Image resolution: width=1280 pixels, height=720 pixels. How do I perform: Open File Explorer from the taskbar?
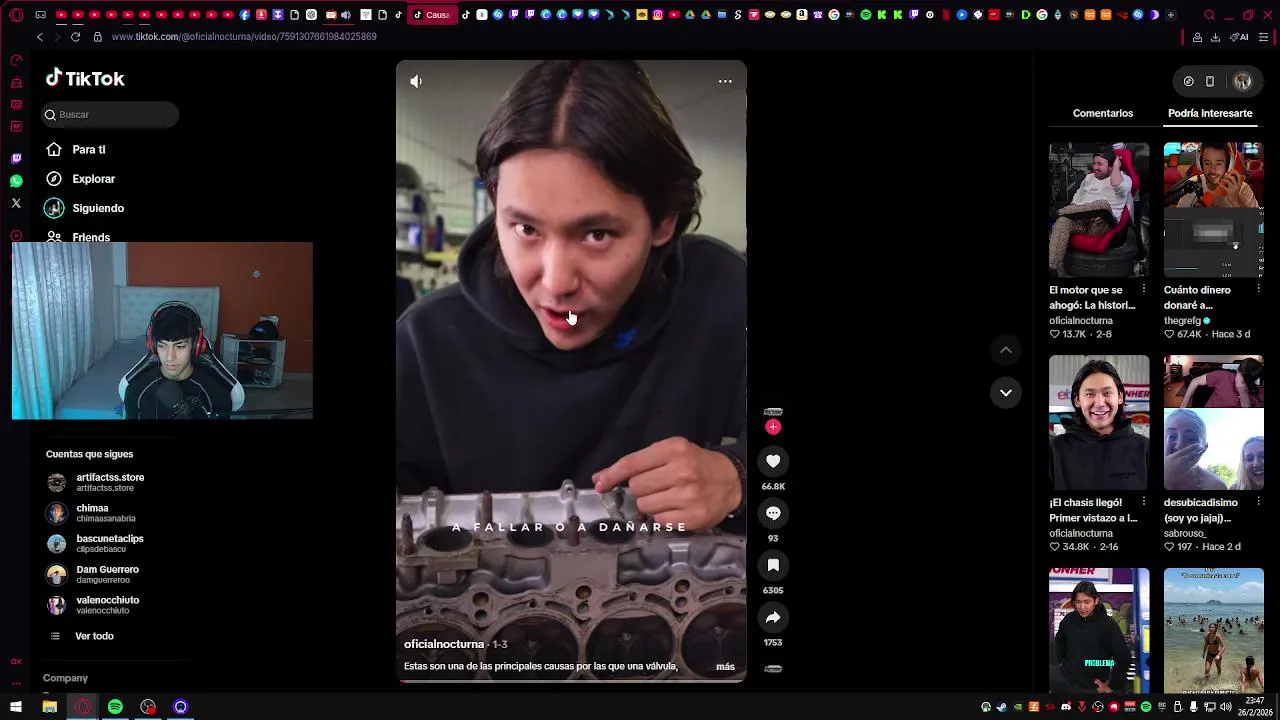tap(49, 707)
